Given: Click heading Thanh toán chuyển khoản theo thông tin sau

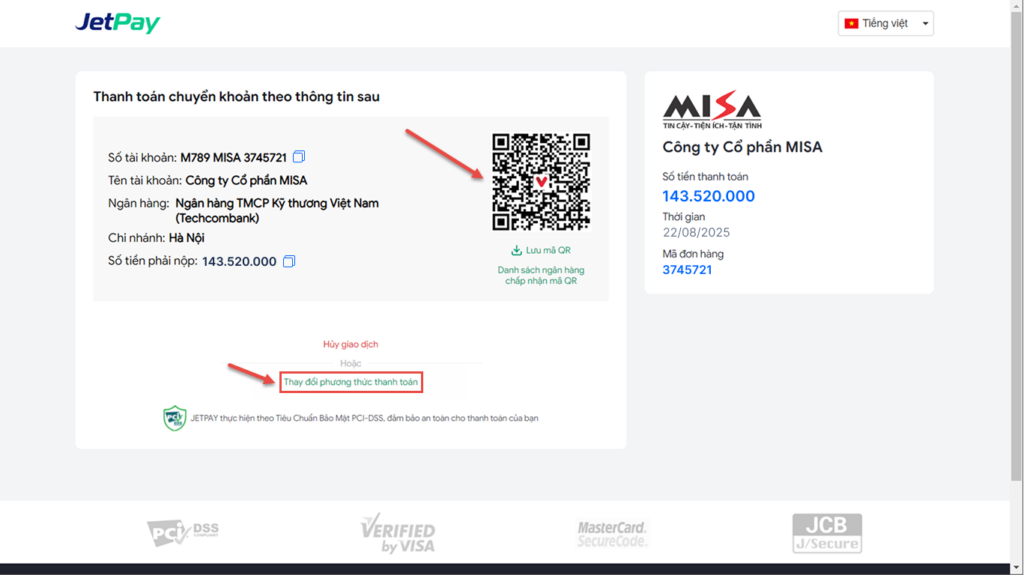Looking at the screenshot, I should tap(236, 97).
